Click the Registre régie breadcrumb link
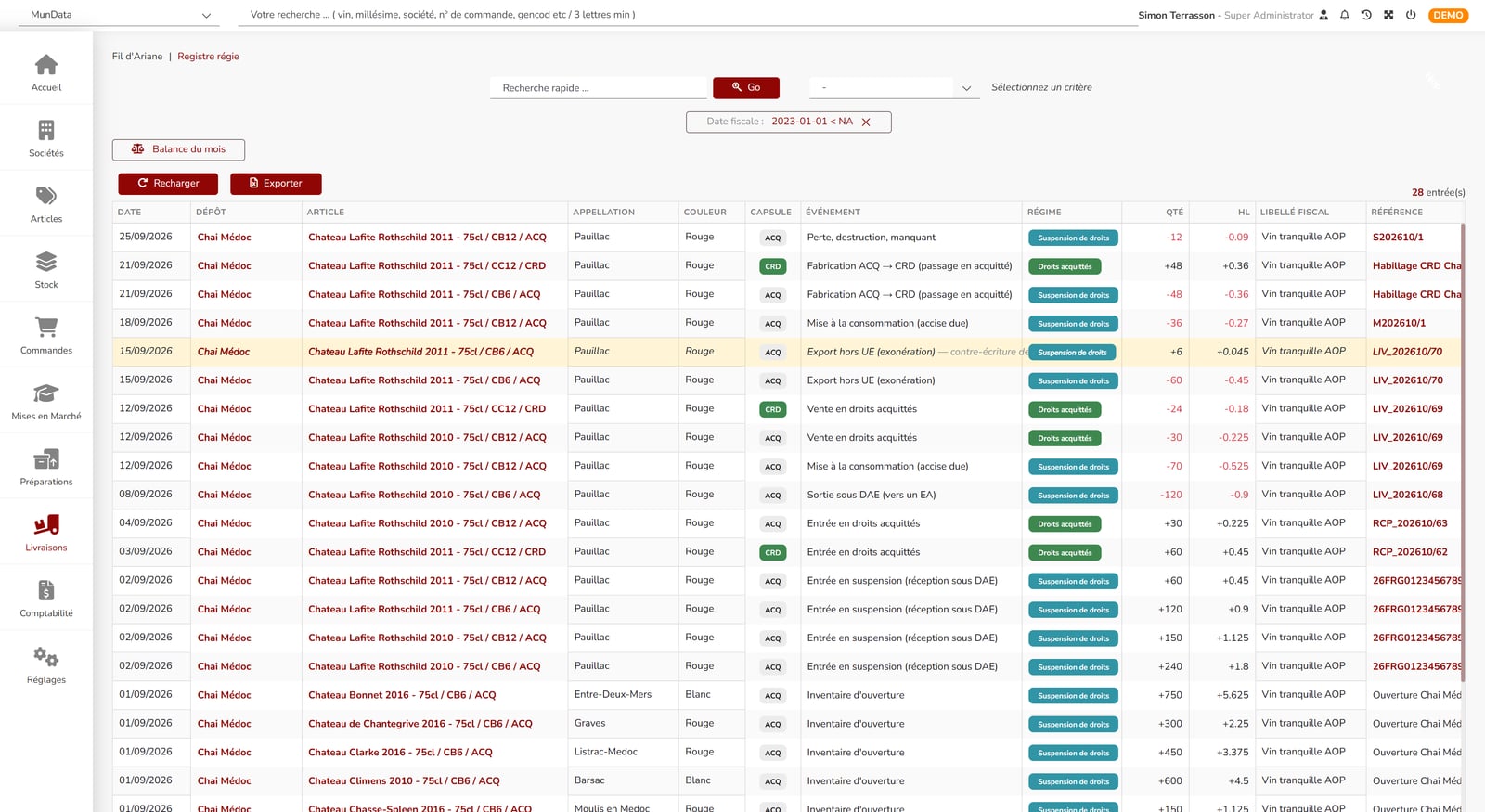Screen dimensions: 1485x812 [x=208, y=57]
